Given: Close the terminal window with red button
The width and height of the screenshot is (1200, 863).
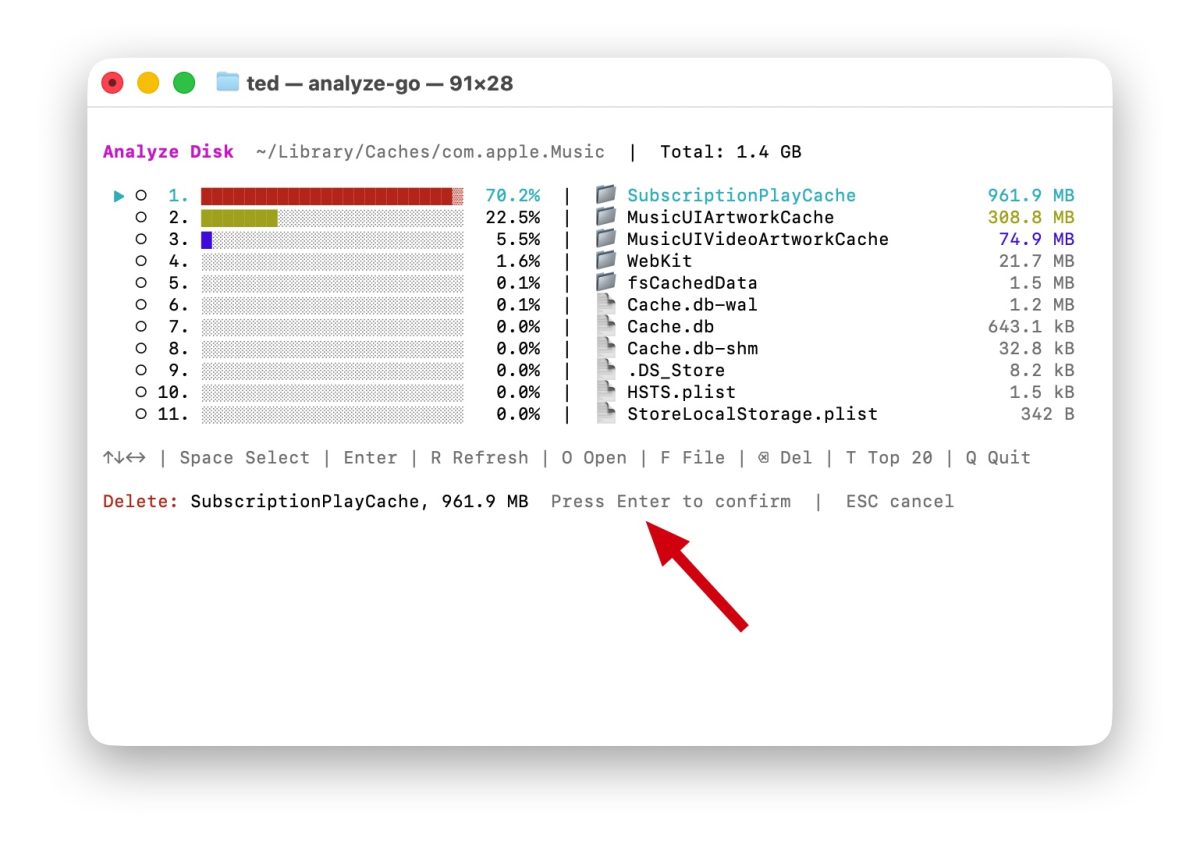Looking at the screenshot, I should [113, 83].
